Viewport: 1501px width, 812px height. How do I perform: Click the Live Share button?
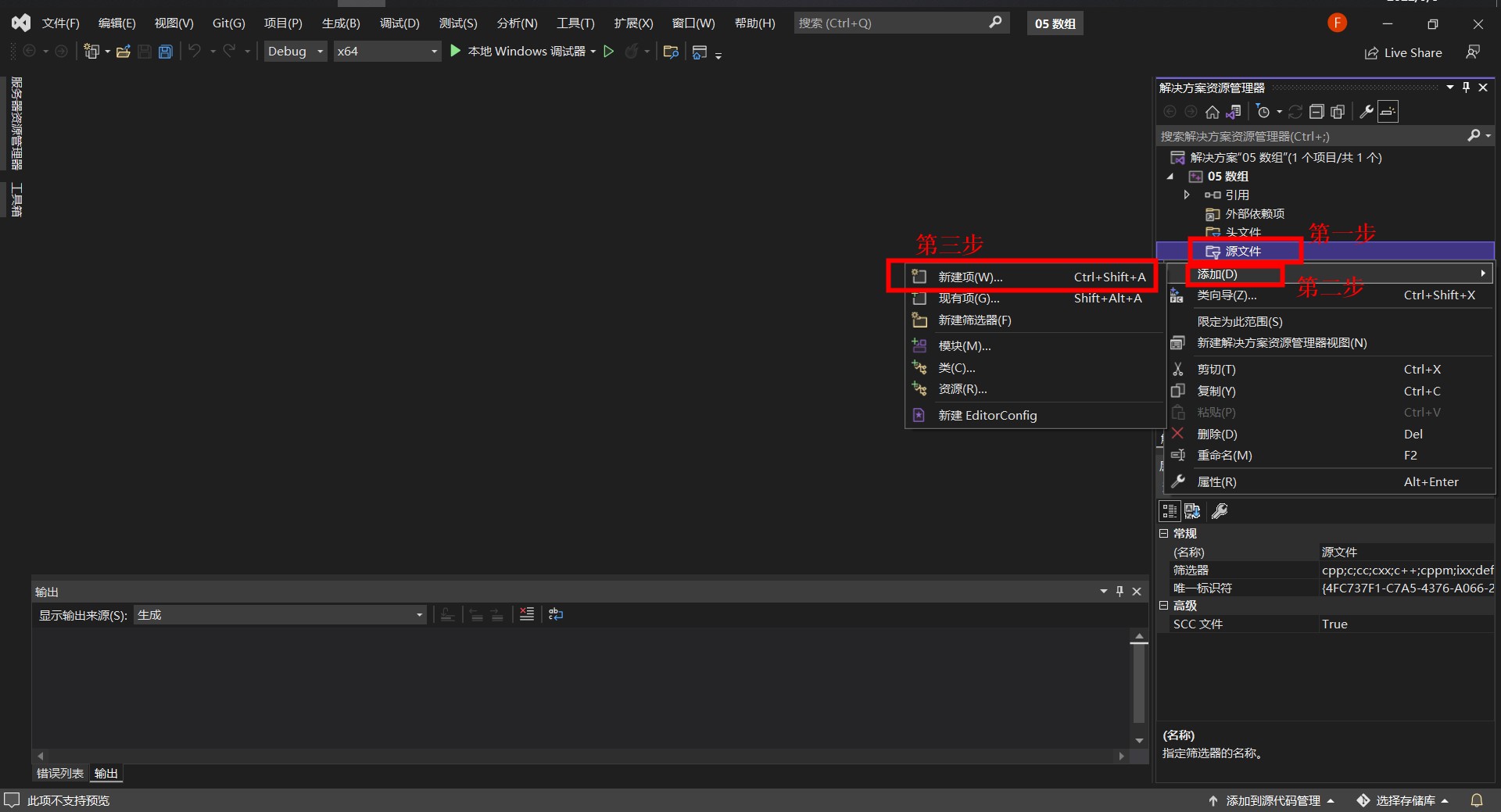tap(1403, 53)
